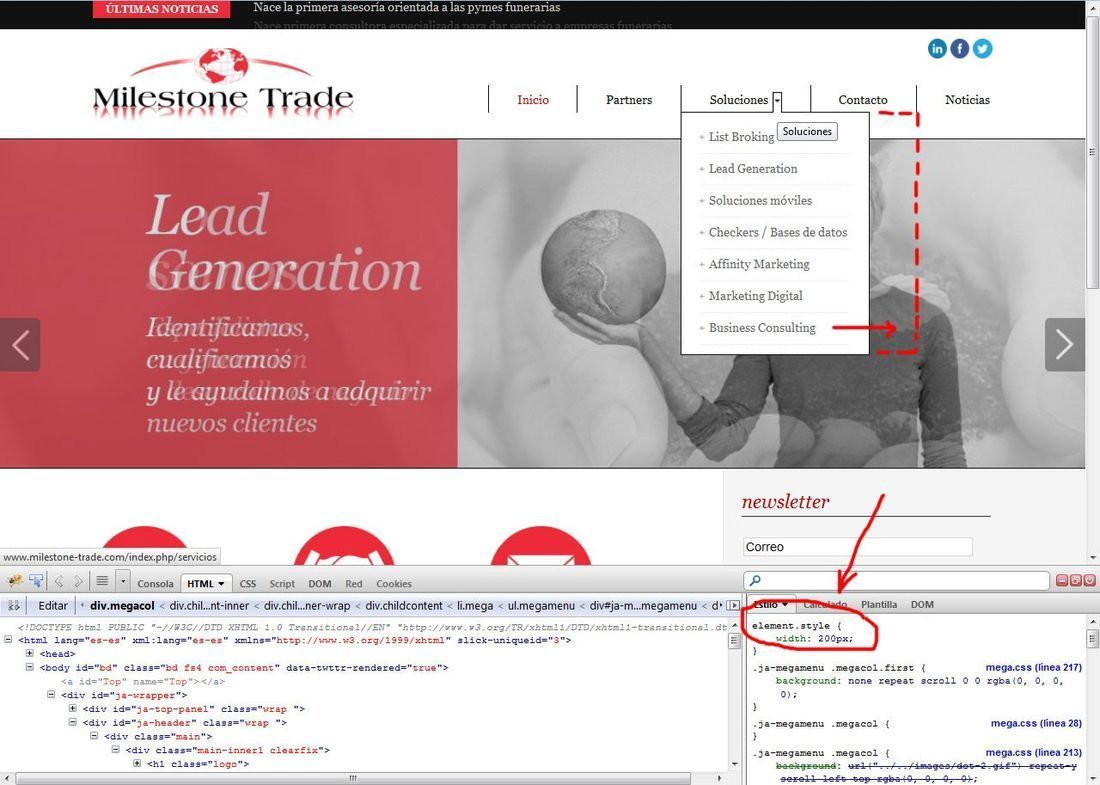
Task: Click the breadcrumb overflow arrow button
Action: 733,605
